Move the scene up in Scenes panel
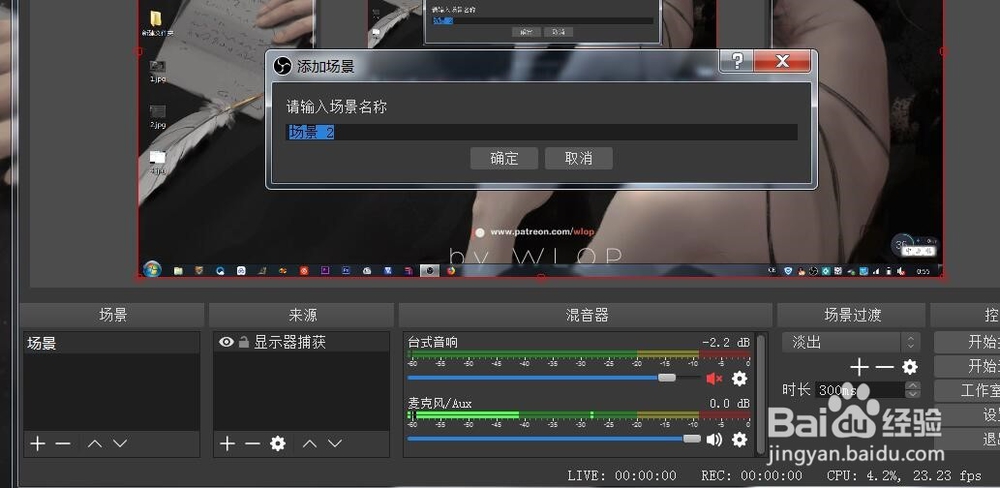Screen dimensions: 1000x488 [x=94, y=443]
